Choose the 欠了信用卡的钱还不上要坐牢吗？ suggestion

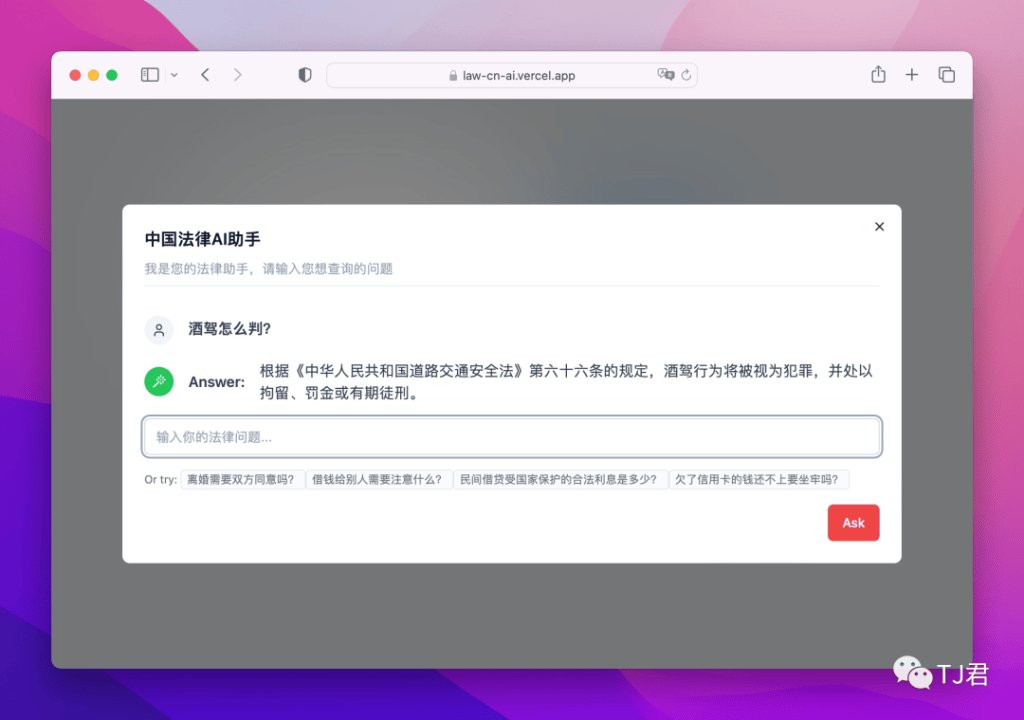[759, 480]
